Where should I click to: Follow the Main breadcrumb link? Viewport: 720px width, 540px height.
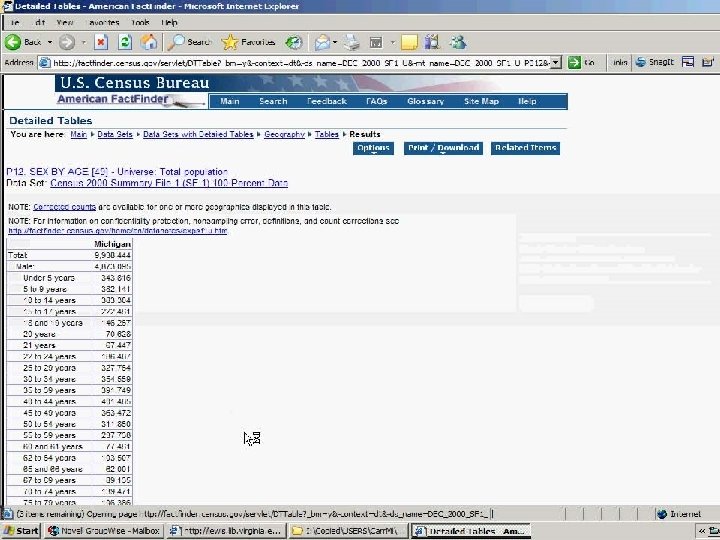click(x=79, y=135)
